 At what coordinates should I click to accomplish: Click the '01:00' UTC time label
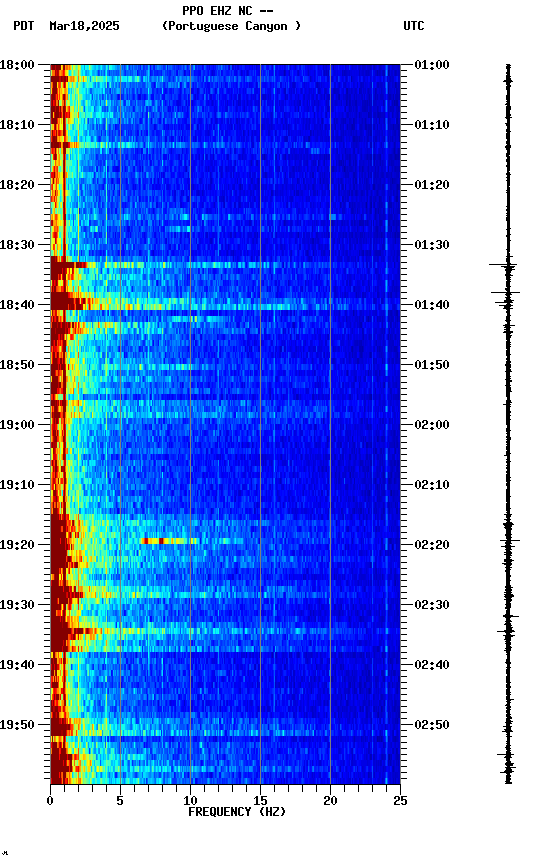pyautogui.click(x=432, y=65)
